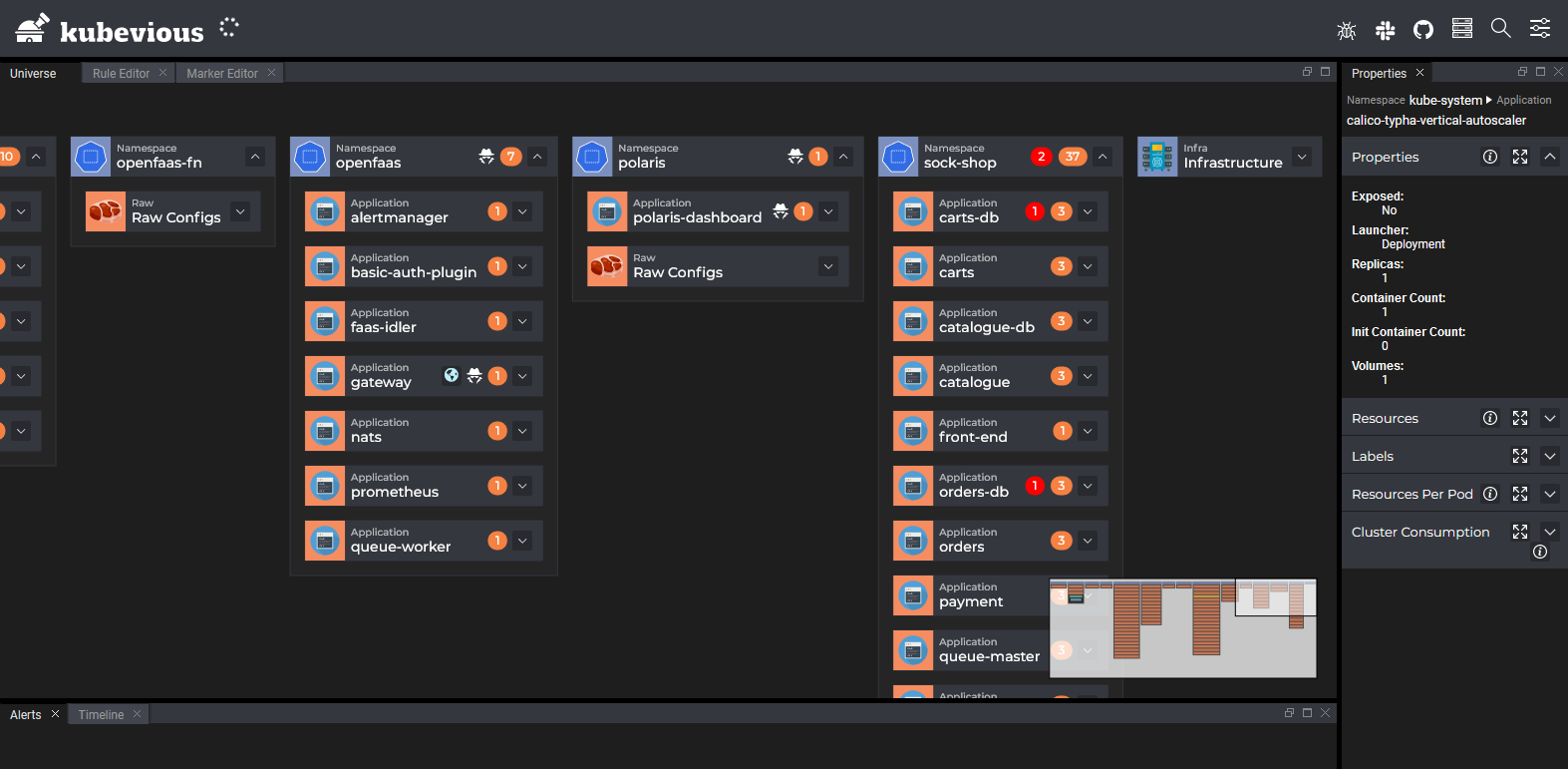Expand the Cluster Consumption section

pyautogui.click(x=1550, y=532)
